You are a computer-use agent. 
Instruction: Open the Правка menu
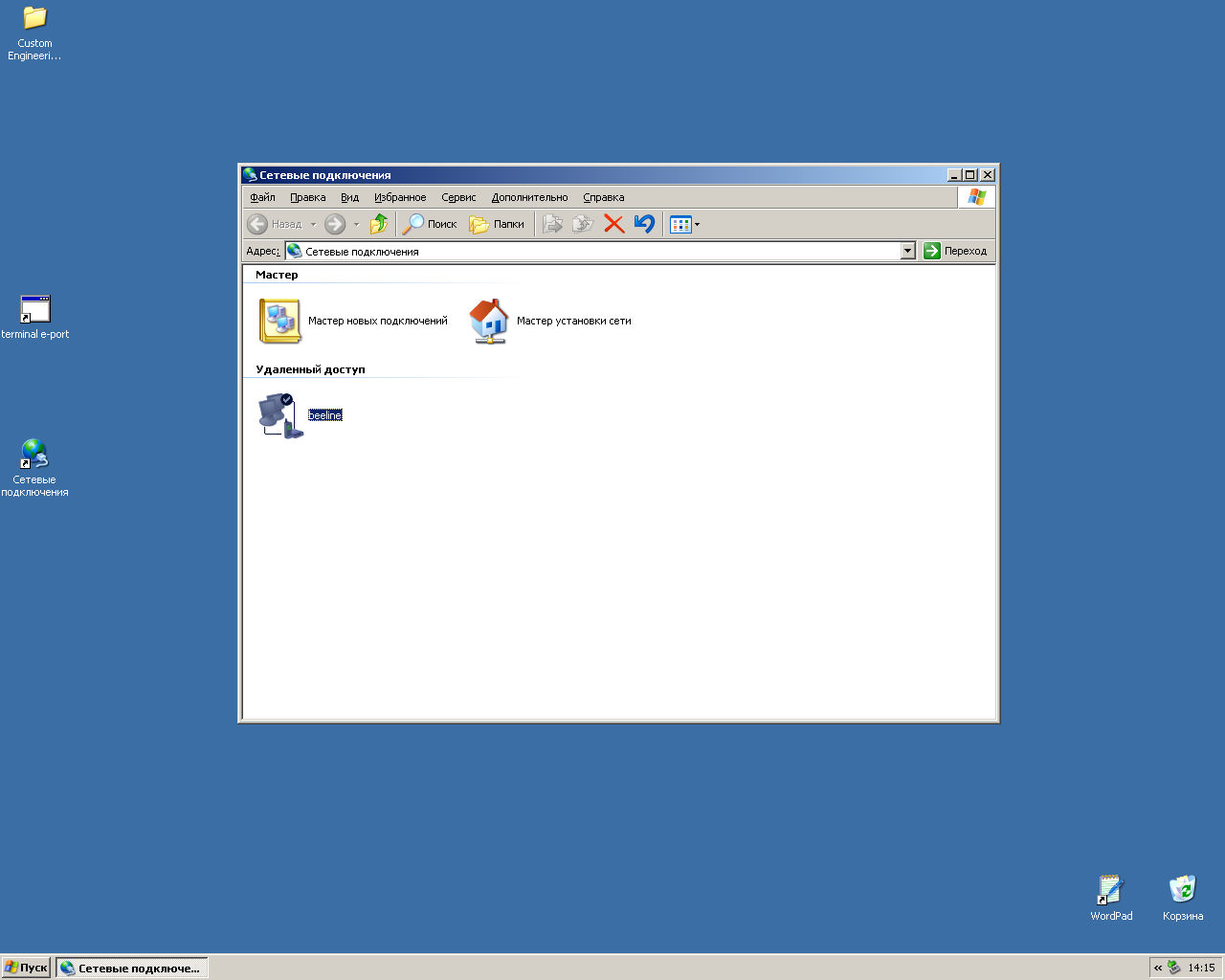pos(308,197)
